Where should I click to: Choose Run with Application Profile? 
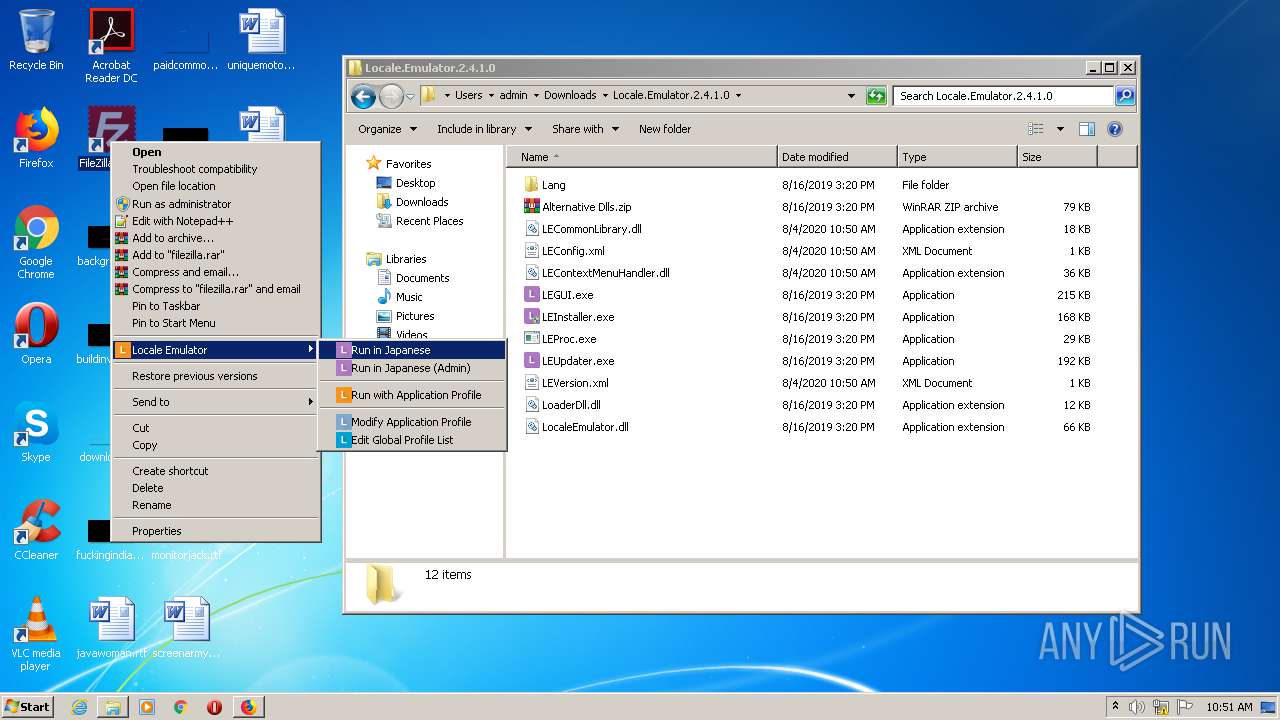pyautogui.click(x=412, y=395)
